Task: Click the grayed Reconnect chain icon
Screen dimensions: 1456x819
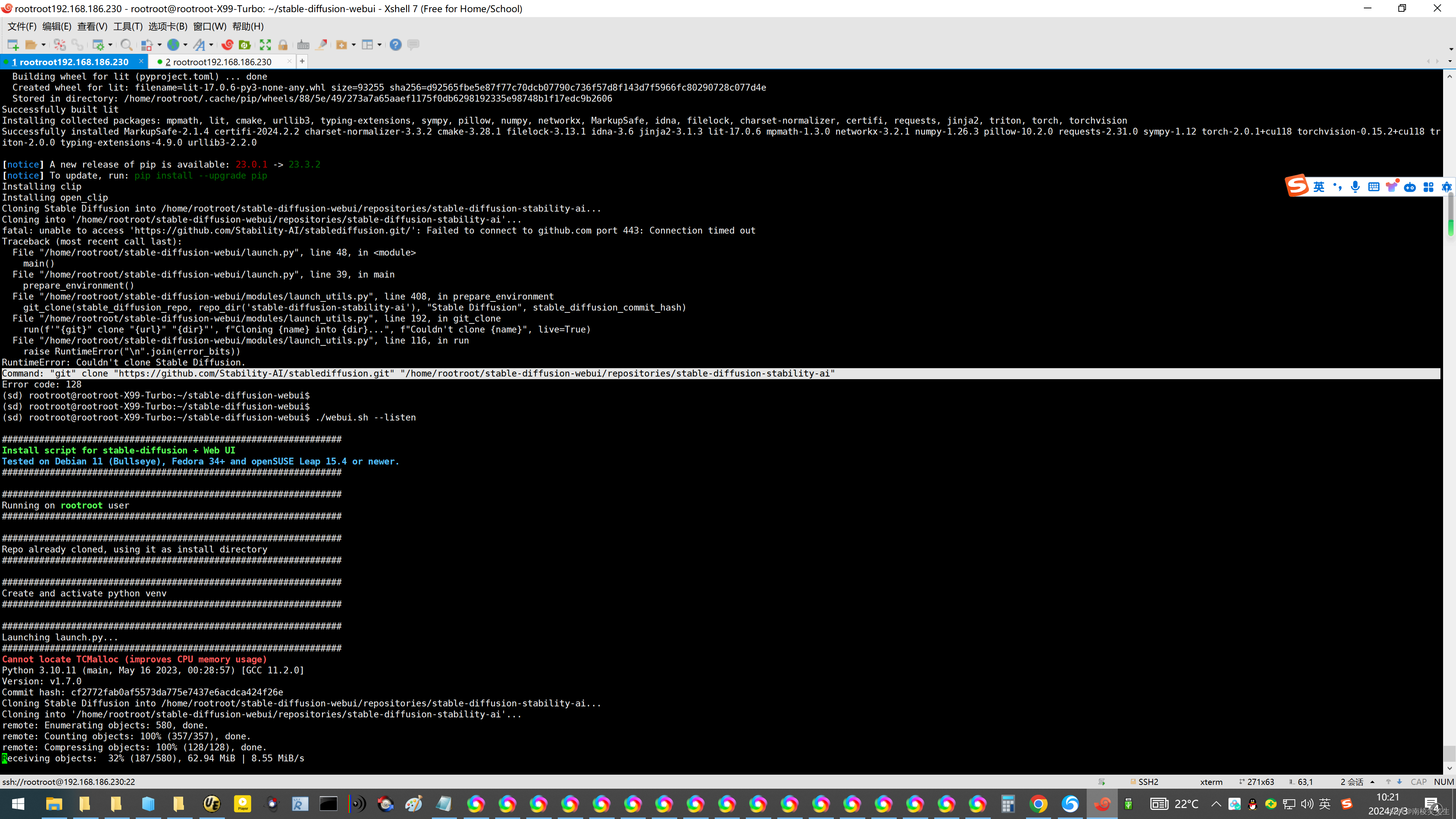Action: (77, 45)
